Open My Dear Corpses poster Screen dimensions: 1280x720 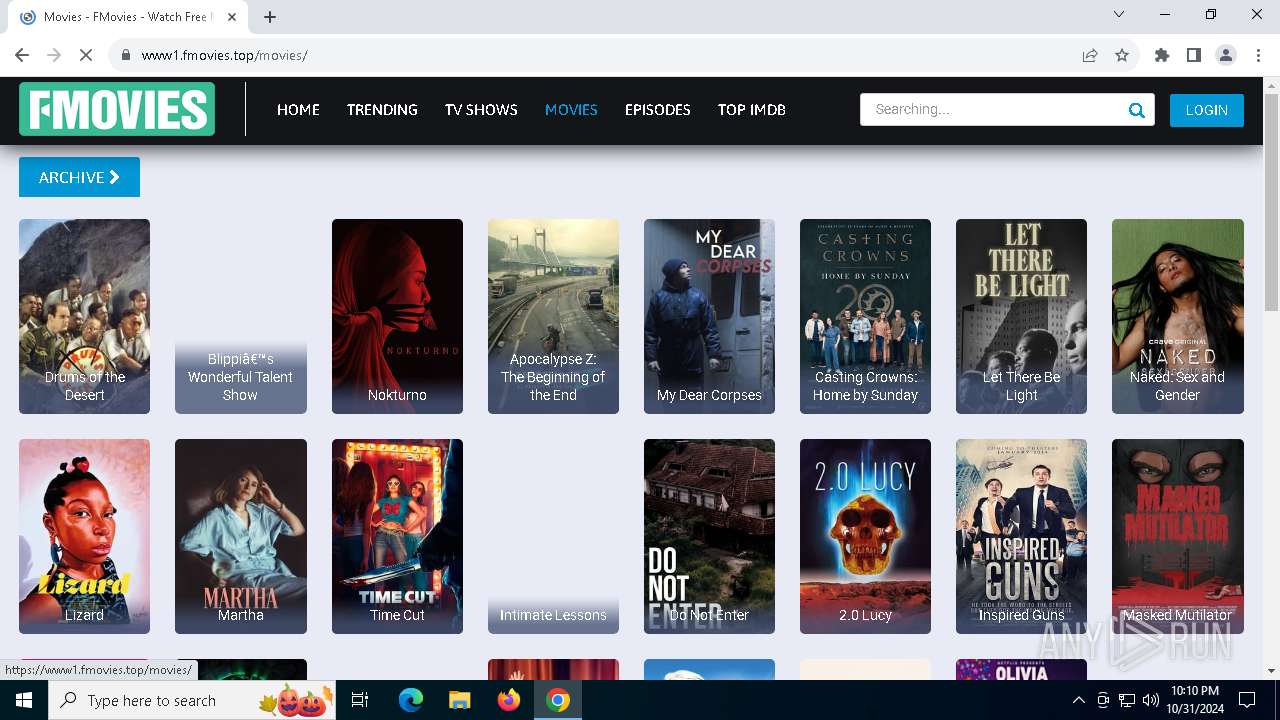coord(709,316)
